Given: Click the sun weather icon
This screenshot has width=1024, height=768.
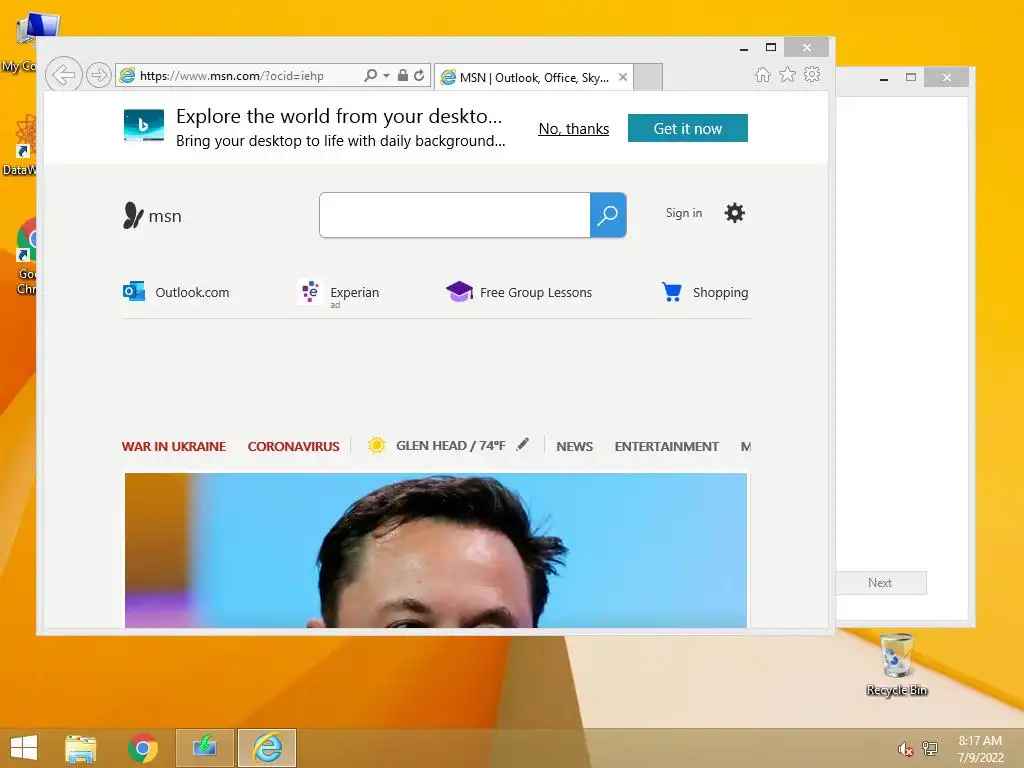Looking at the screenshot, I should [x=376, y=445].
